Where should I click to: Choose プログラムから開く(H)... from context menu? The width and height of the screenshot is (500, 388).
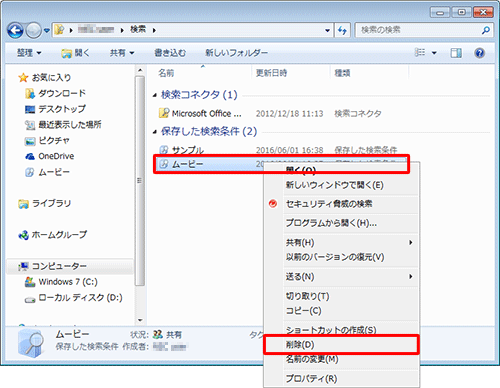tap(331, 223)
